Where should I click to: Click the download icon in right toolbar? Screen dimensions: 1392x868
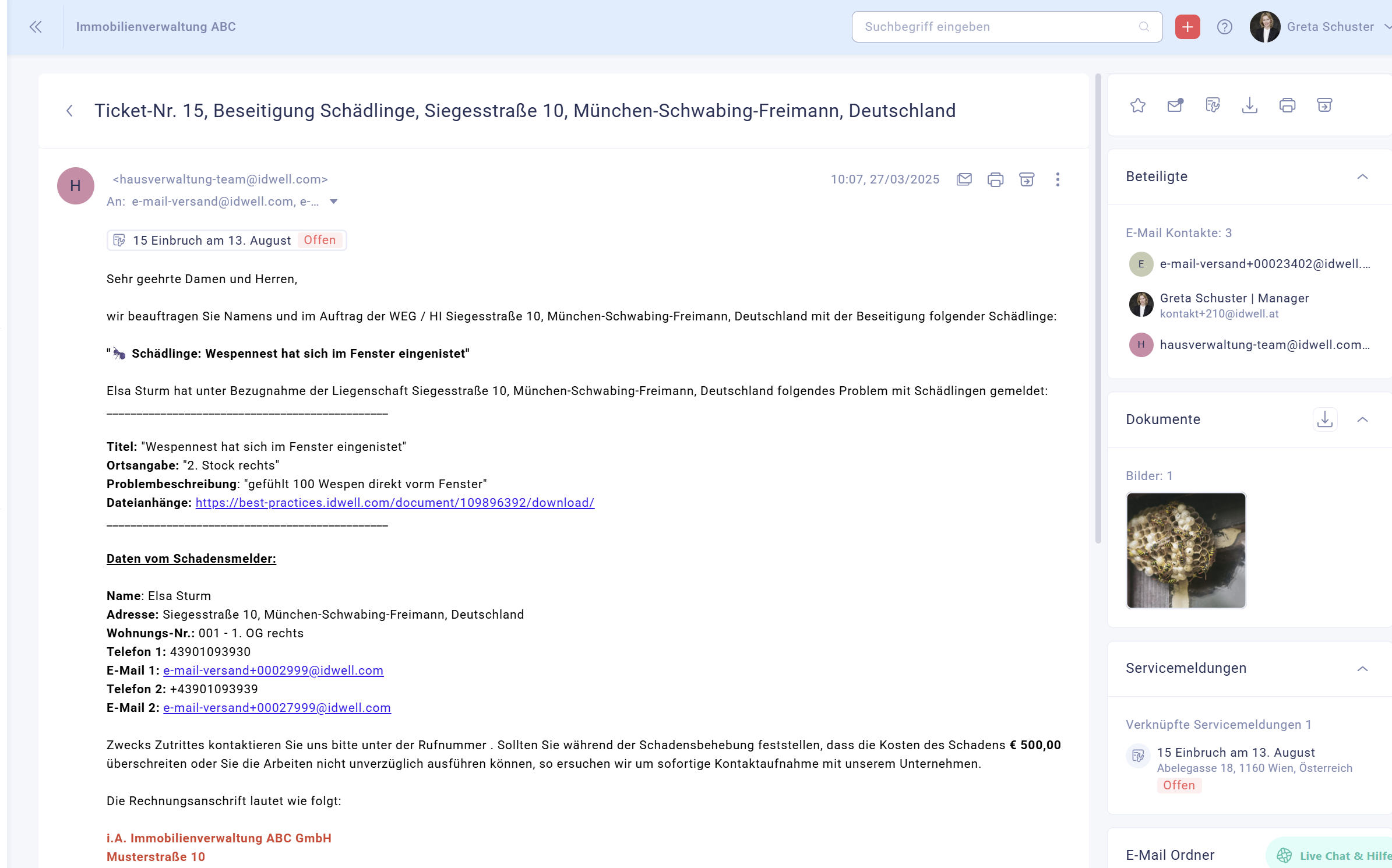1249,105
